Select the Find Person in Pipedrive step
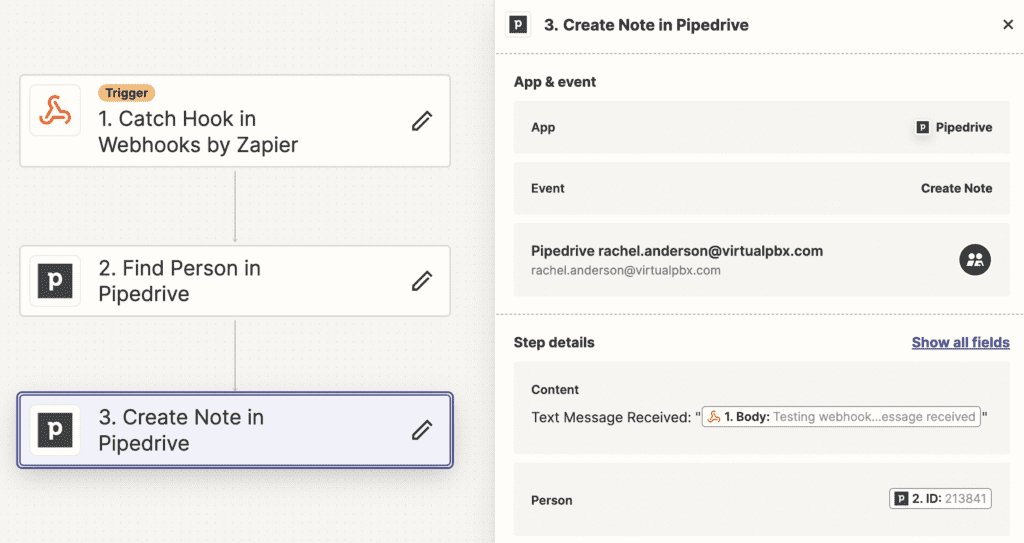The image size is (1024, 543). (x=235, y=281)
